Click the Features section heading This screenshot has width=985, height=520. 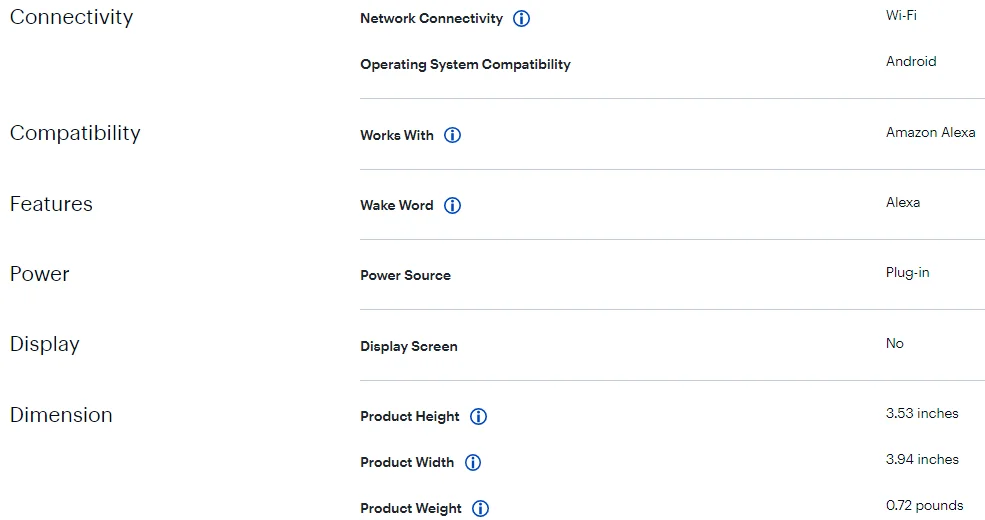point(51,204)
